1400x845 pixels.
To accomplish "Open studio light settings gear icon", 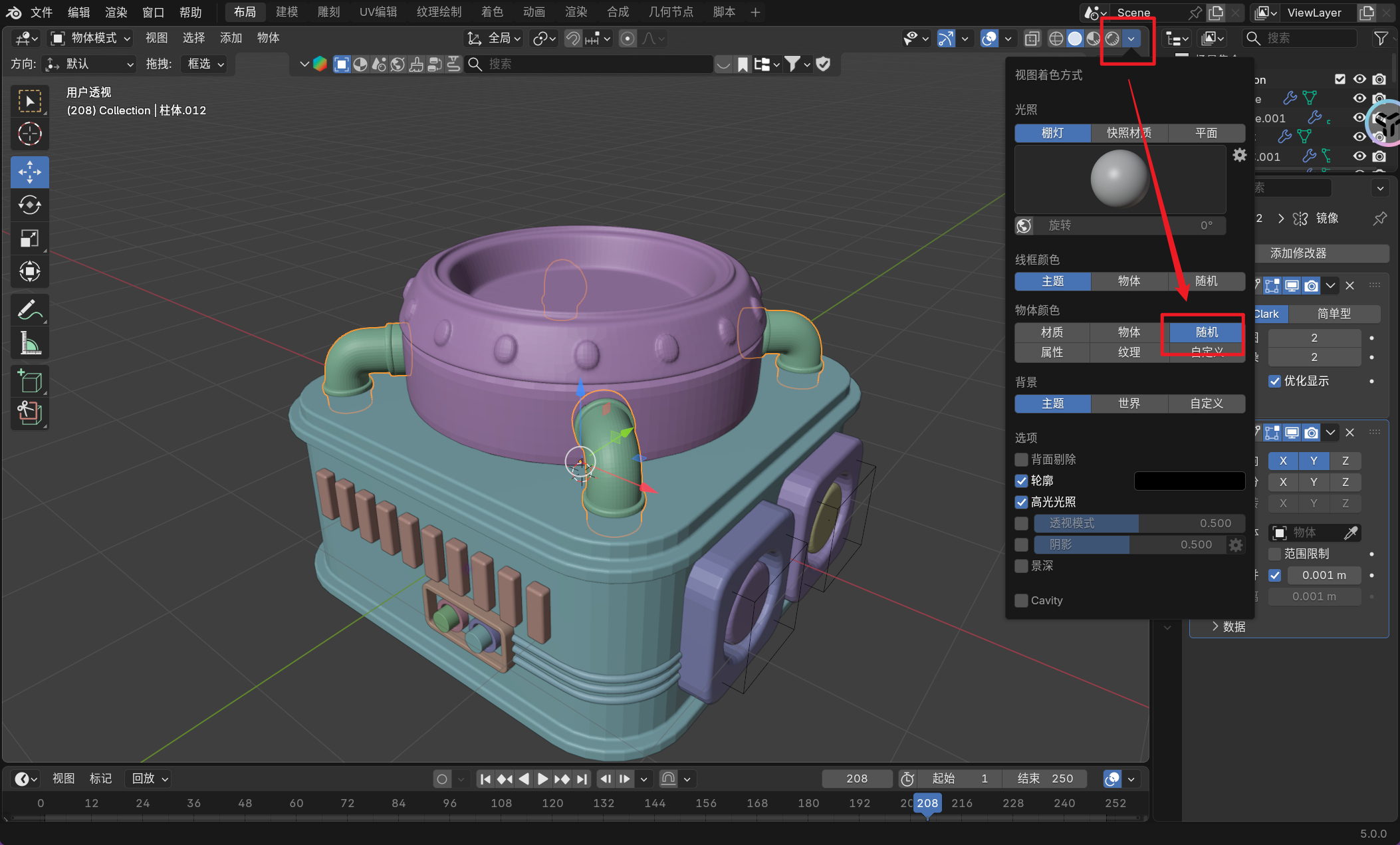I will pyautogui.click(x=1239, y=155).
